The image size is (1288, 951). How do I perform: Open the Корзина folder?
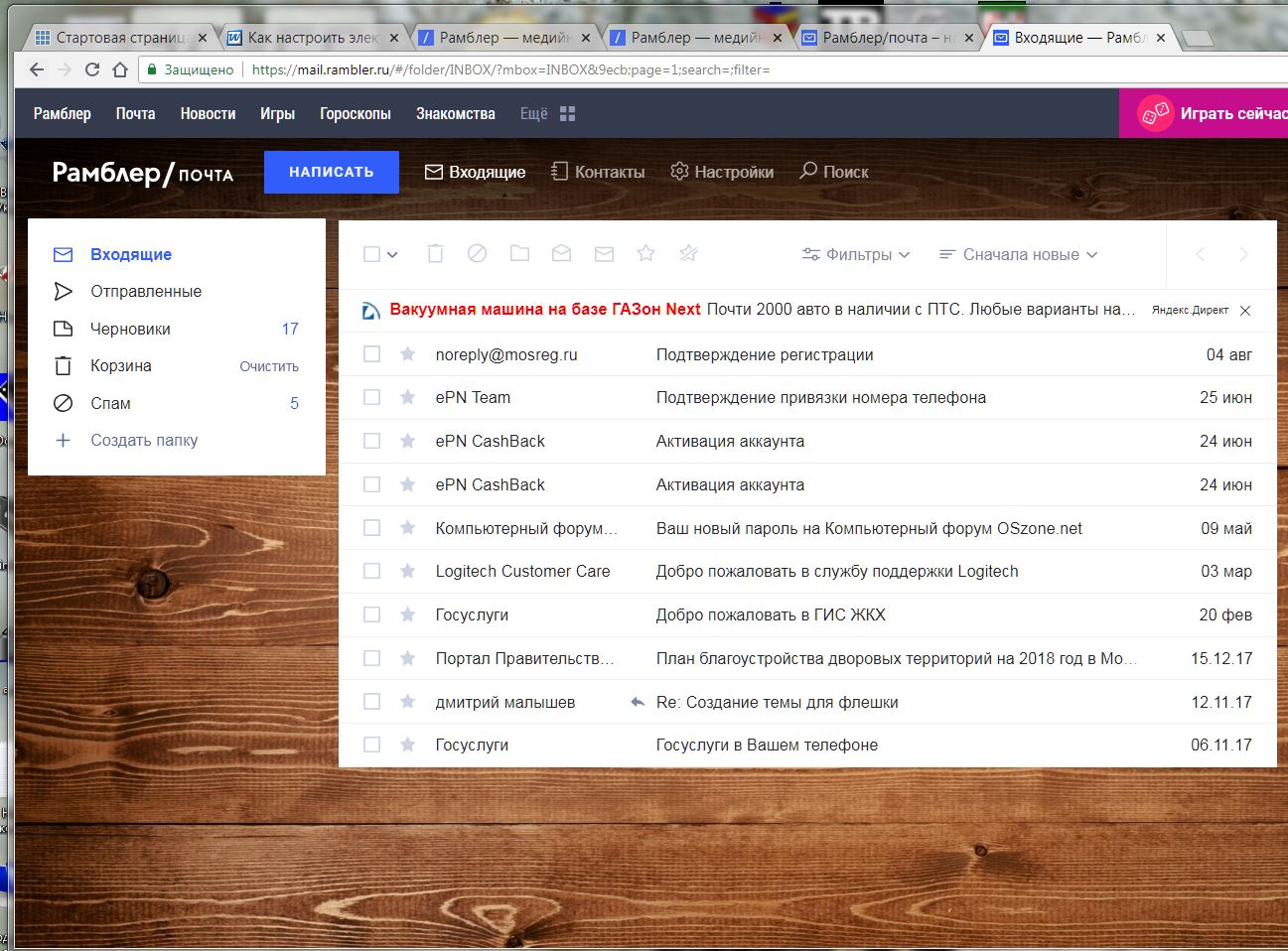121,365
